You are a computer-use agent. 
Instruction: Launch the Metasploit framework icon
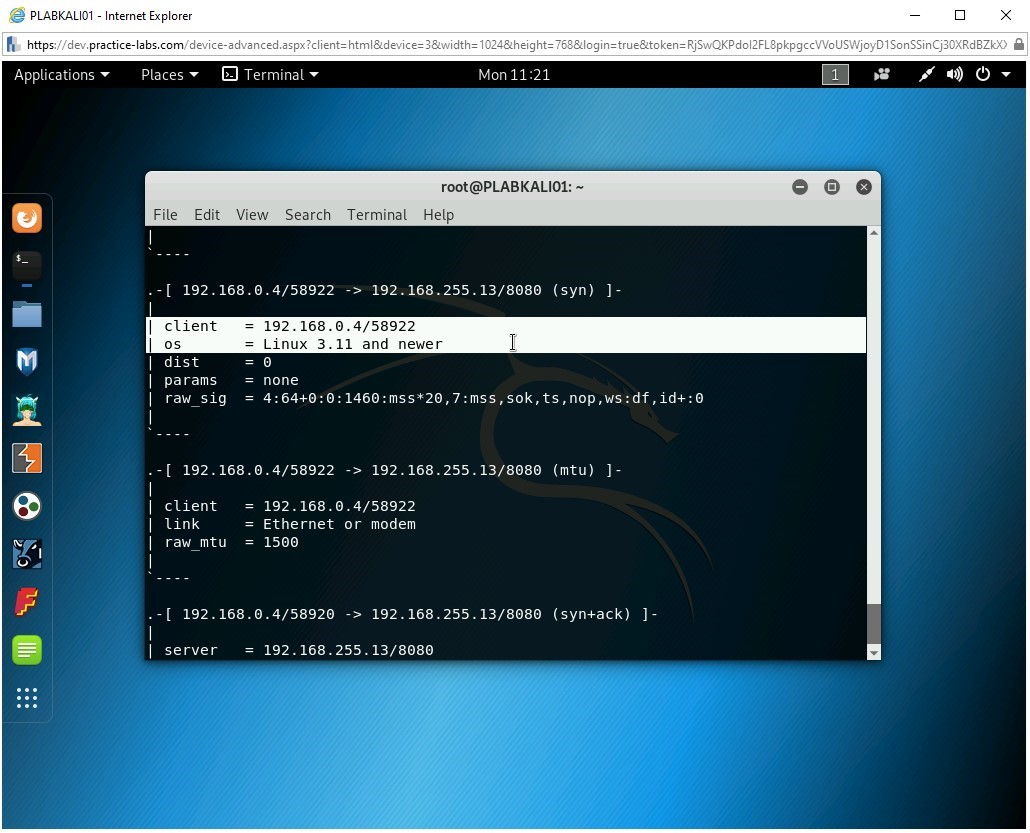coord(27,361)
